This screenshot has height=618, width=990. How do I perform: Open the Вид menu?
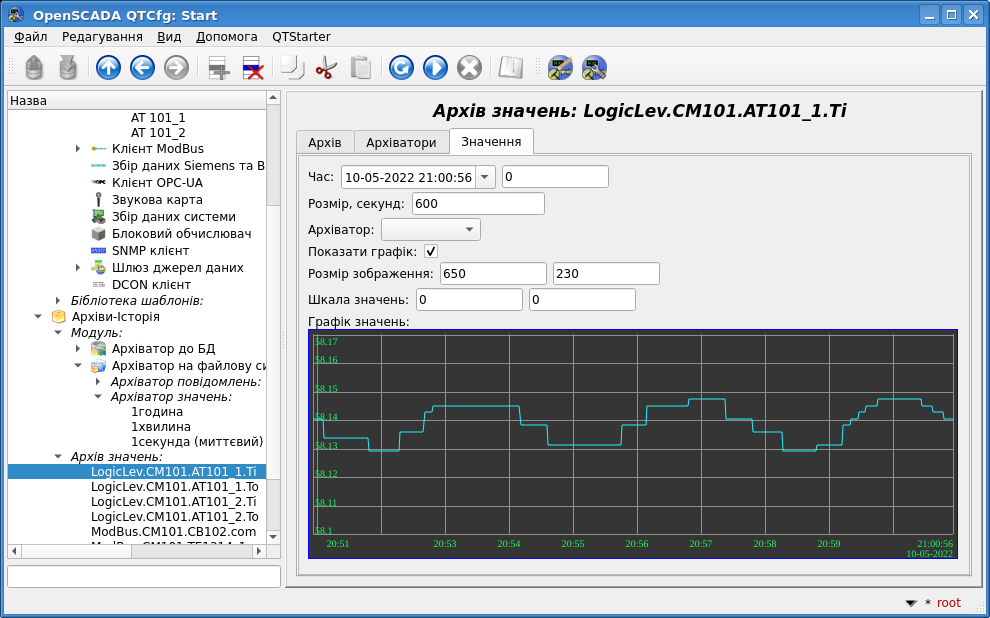click(x=169, y=37)
